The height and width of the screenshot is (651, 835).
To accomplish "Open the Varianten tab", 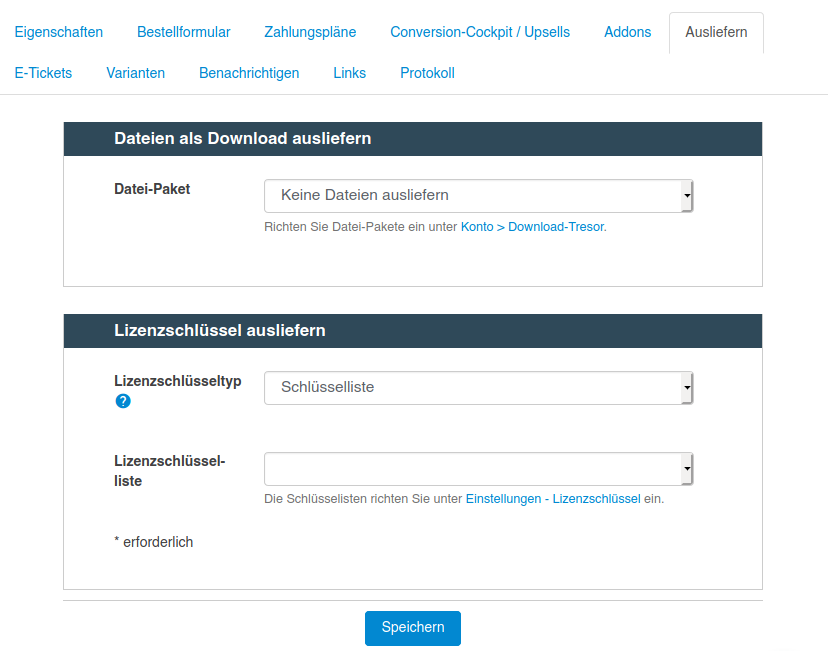I will point(136,73).
